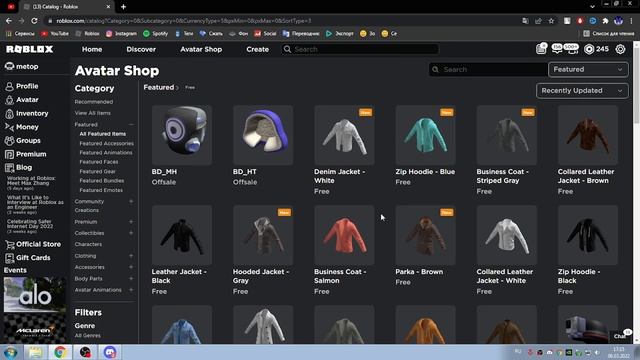
Task: Expand the Accessories category
Action: (131, 267)
